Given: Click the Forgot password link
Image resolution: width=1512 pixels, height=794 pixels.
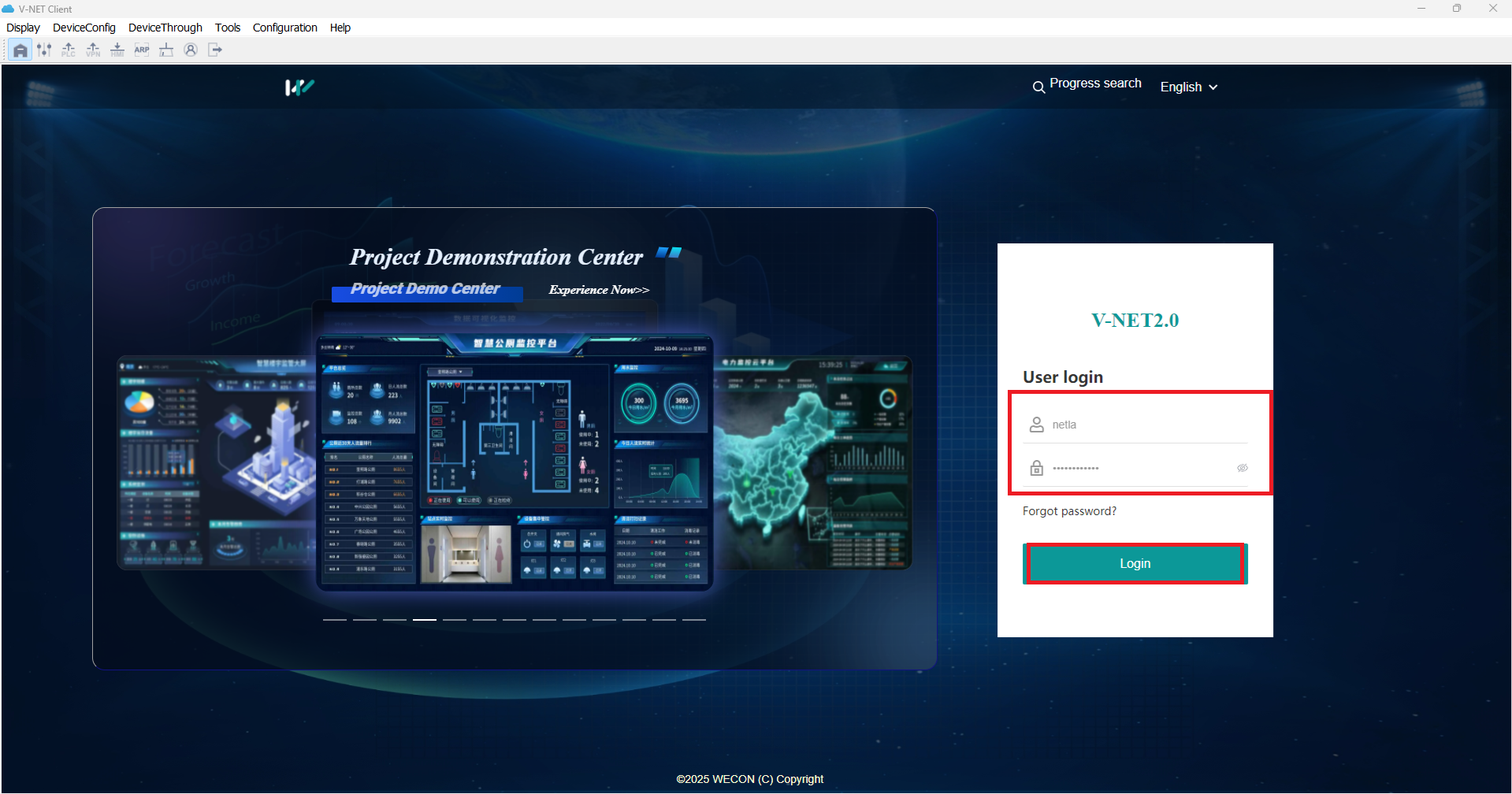Looking at the screenshot, I should (1068, 510).
